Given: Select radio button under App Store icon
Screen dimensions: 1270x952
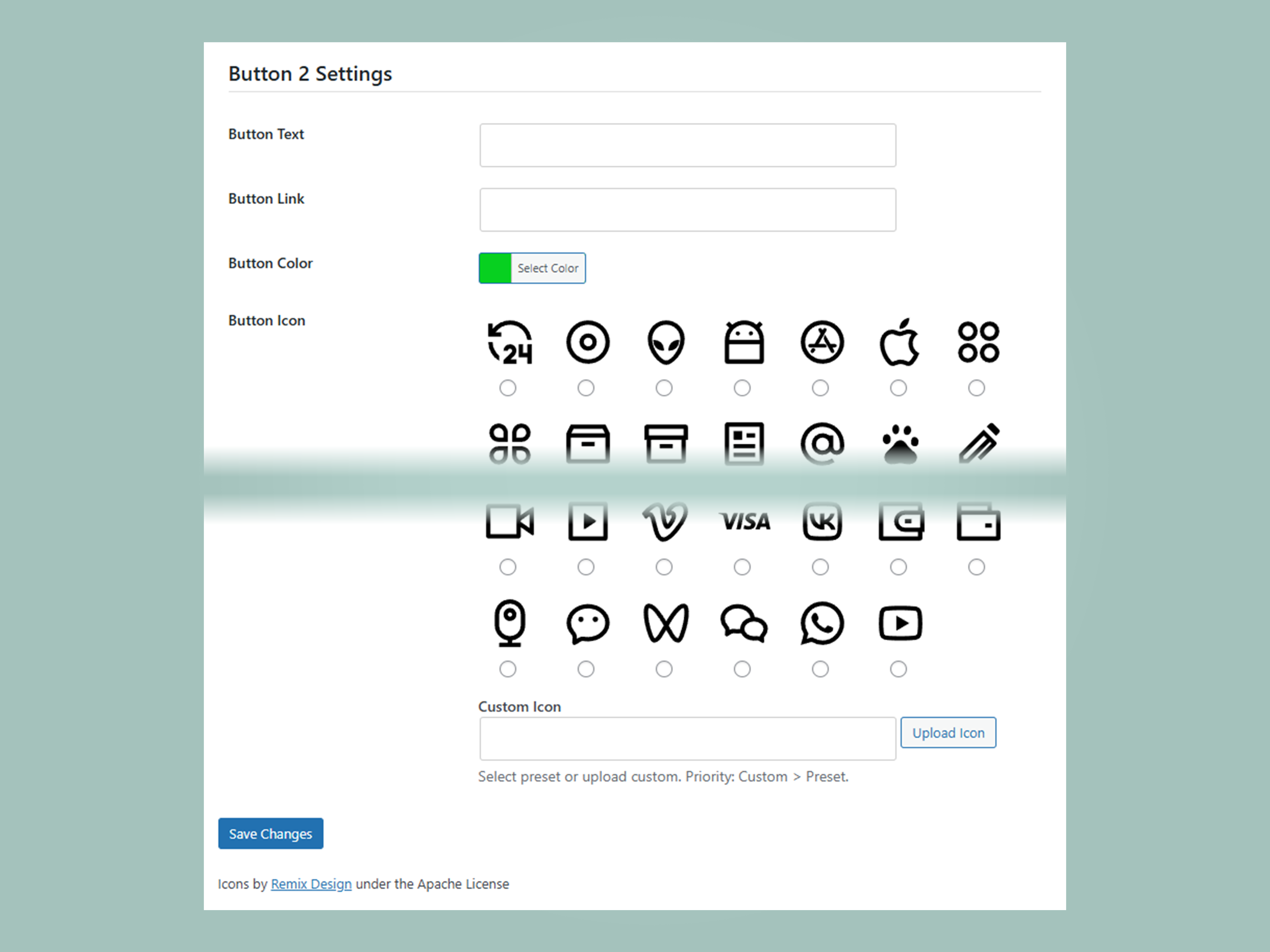Looking at the screenshot, I should click(x=820, y=388).
